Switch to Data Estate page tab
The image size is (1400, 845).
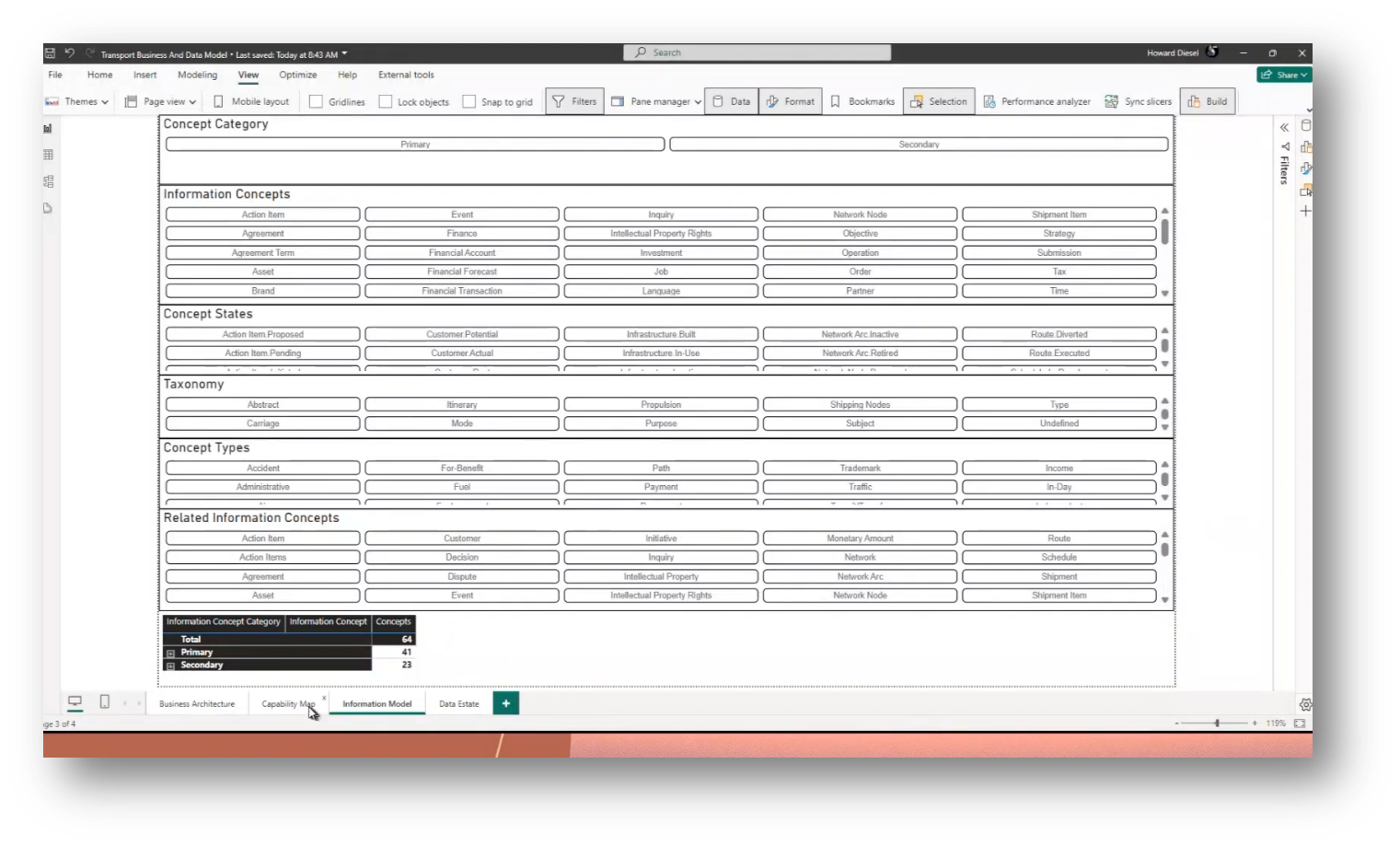point(459,704)
